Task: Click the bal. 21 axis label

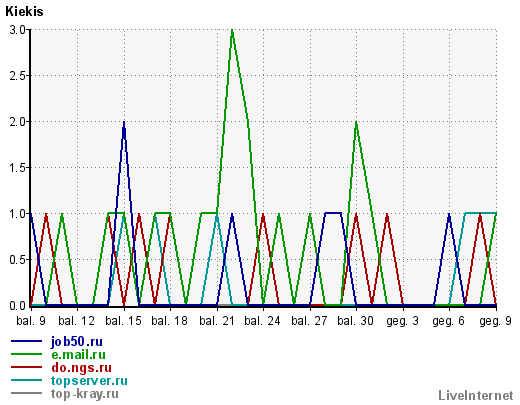Action: pyautogui.click(x=217, y=321)
